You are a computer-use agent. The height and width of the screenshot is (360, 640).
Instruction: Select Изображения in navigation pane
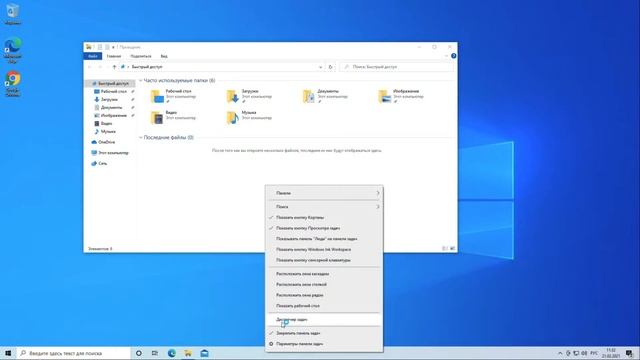113,116
